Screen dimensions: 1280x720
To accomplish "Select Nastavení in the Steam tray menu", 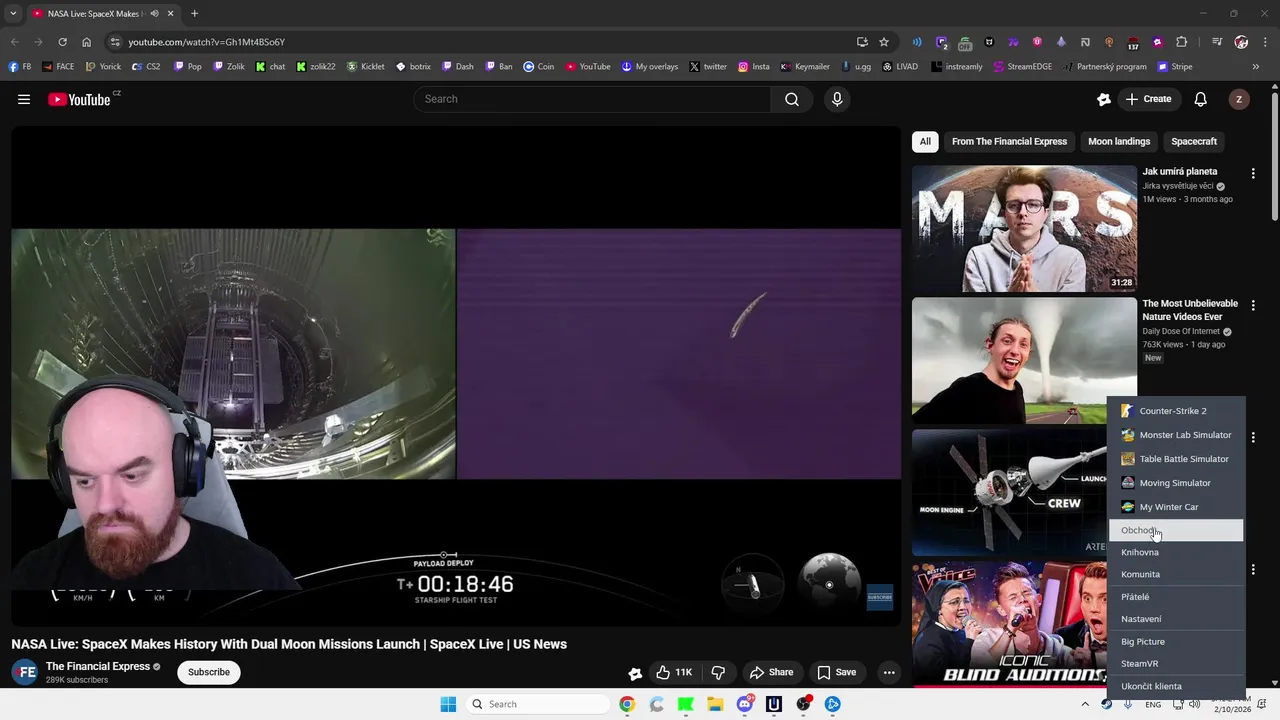I will [1176, 619].
